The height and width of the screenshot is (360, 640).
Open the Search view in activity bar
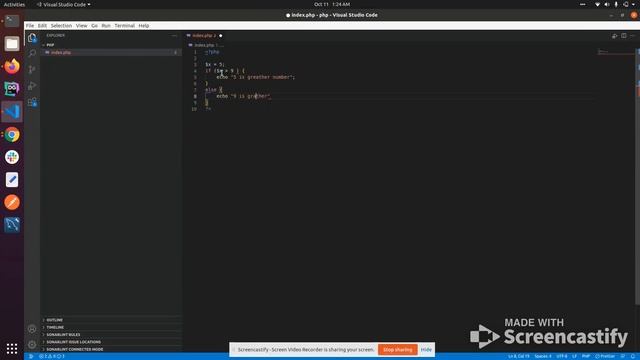[32, 53]
